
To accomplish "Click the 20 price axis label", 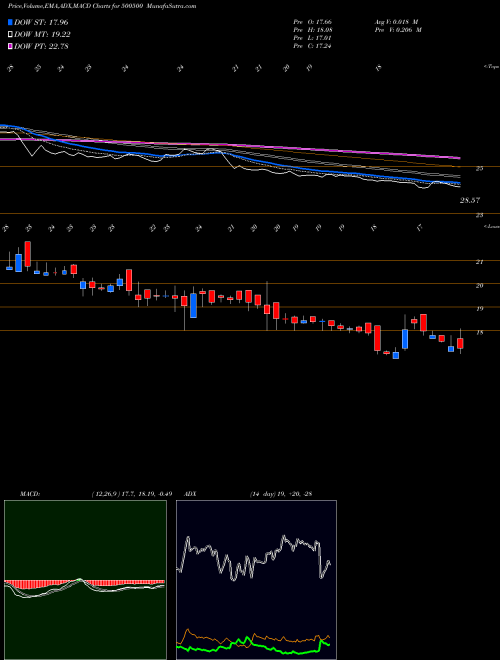I will [x=479, y=285].
